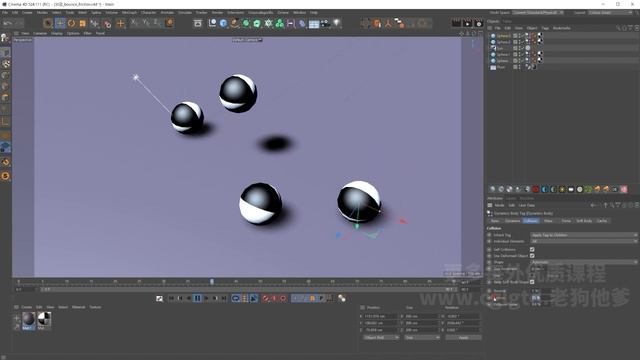This screenshot has height=360, width=640.
Task: Select the Move tool
Action: pyautogui.click(x=60, y=23)
